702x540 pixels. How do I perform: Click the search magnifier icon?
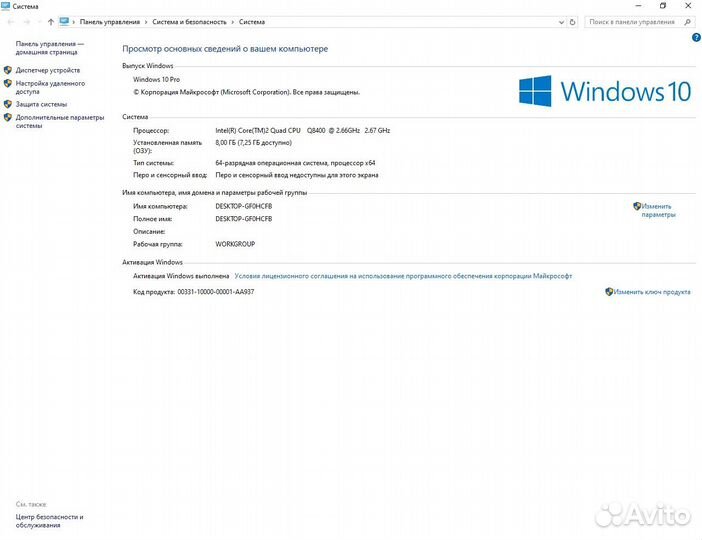coord(688,22)
